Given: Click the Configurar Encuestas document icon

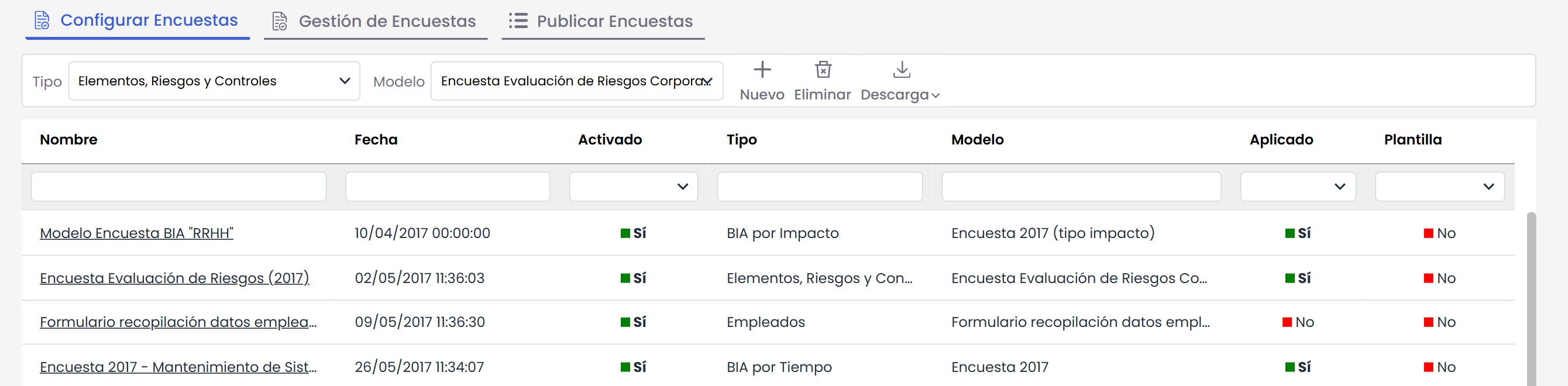Looking at the screenshot, I should pyautogui.click(x=42, y=20).
